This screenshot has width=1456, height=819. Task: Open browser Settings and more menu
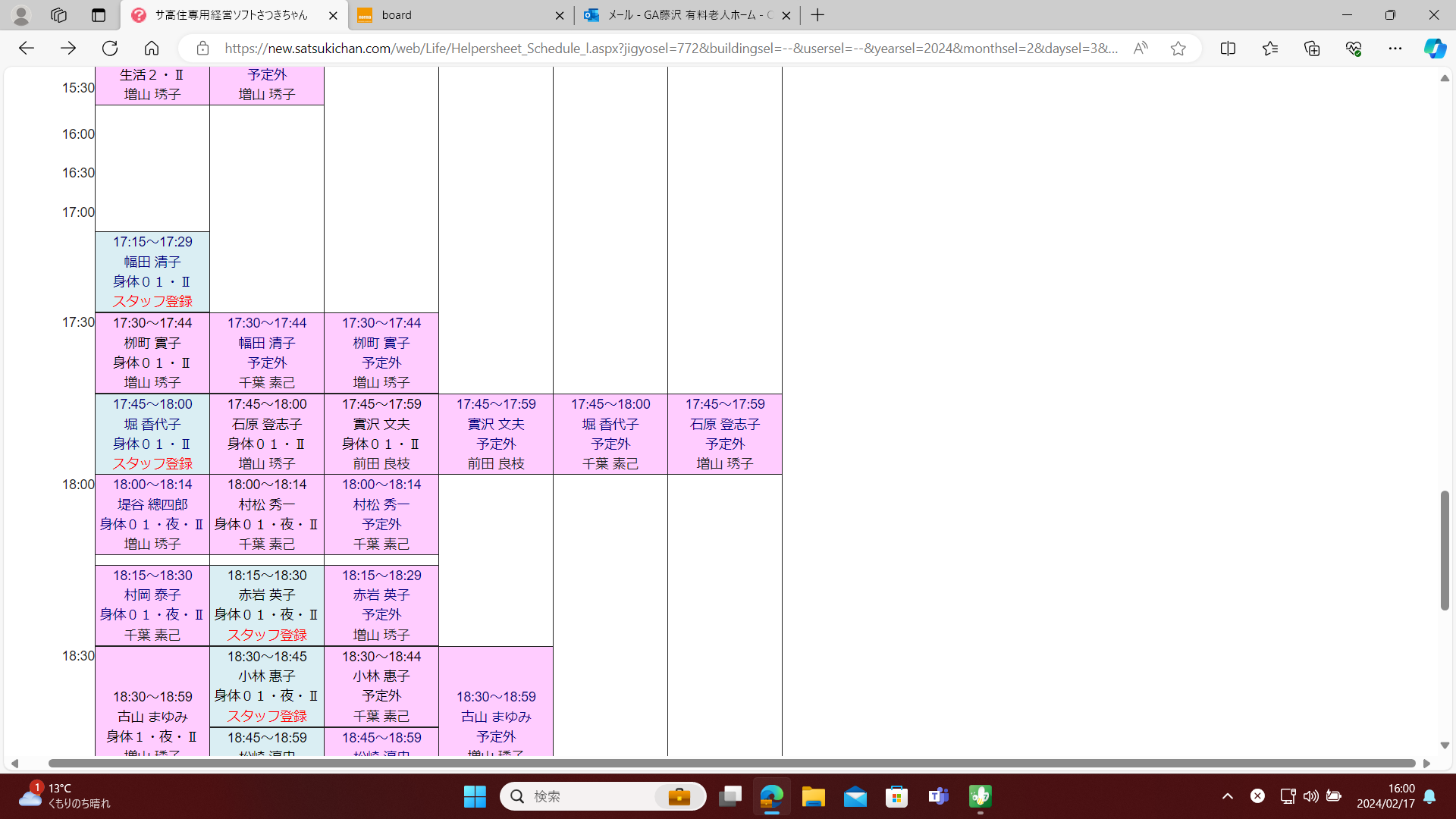[x=1395, y=49]
